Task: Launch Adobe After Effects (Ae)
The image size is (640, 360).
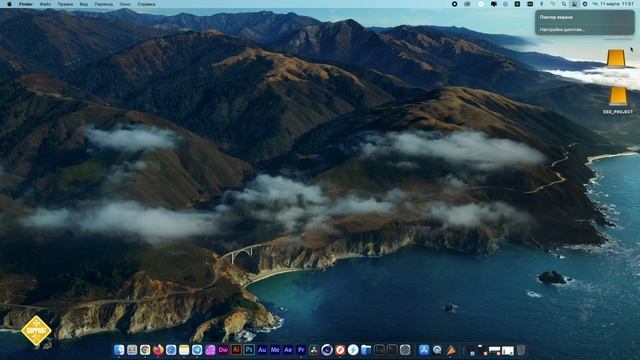Action: tap(288, 350)
